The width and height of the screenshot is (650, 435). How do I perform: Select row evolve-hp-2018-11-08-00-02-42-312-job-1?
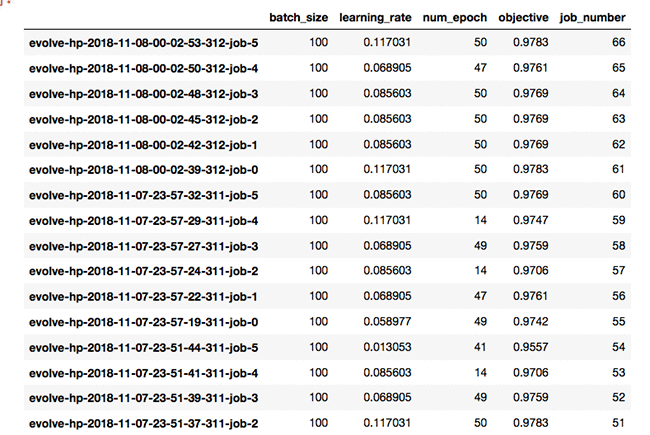point(327,144)
